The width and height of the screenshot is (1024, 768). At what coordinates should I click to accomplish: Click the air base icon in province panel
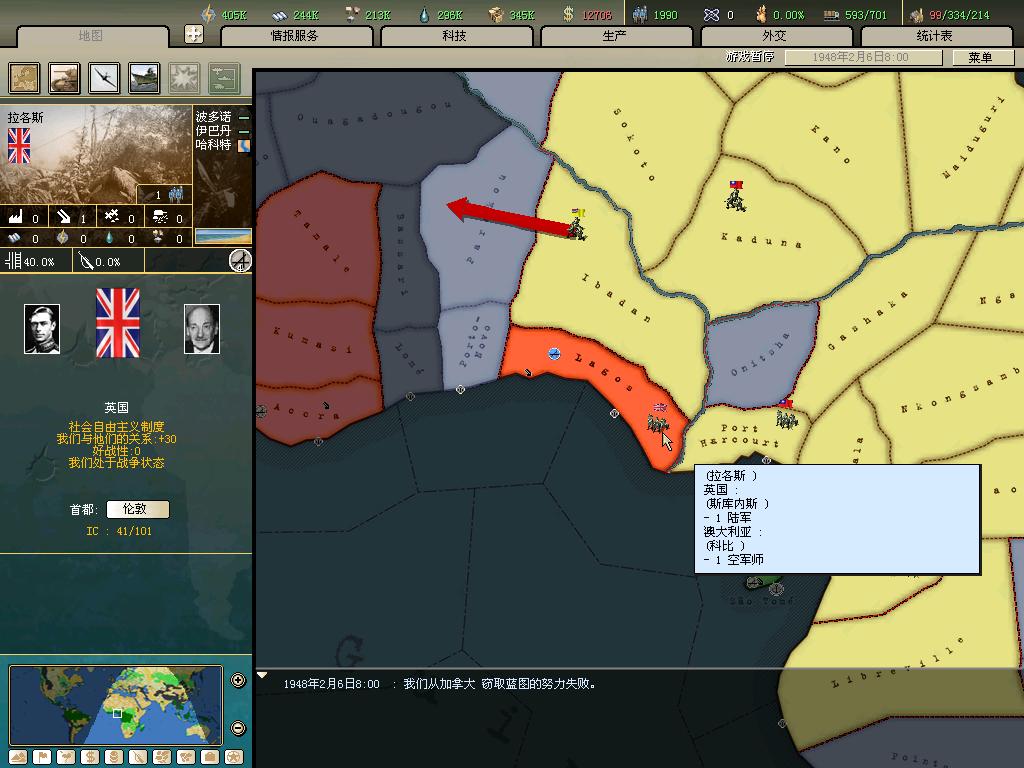coord(112,217)
